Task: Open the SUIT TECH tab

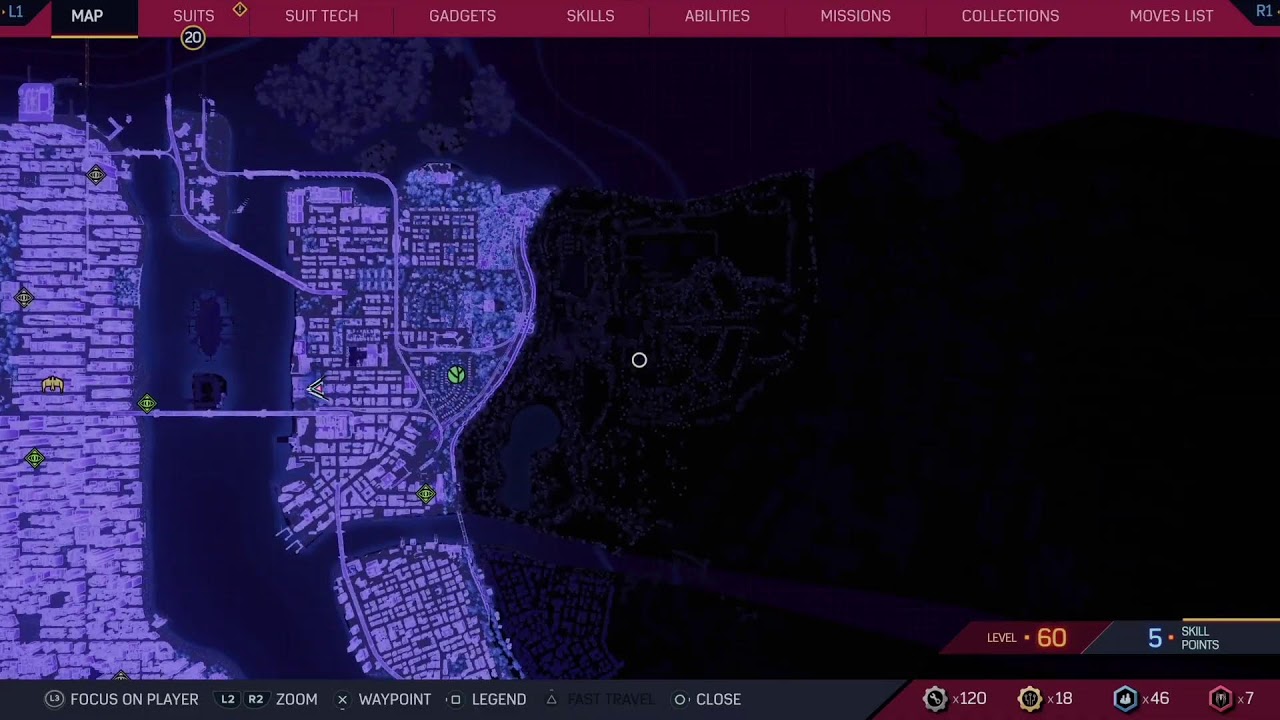Action: coord(321,16)
